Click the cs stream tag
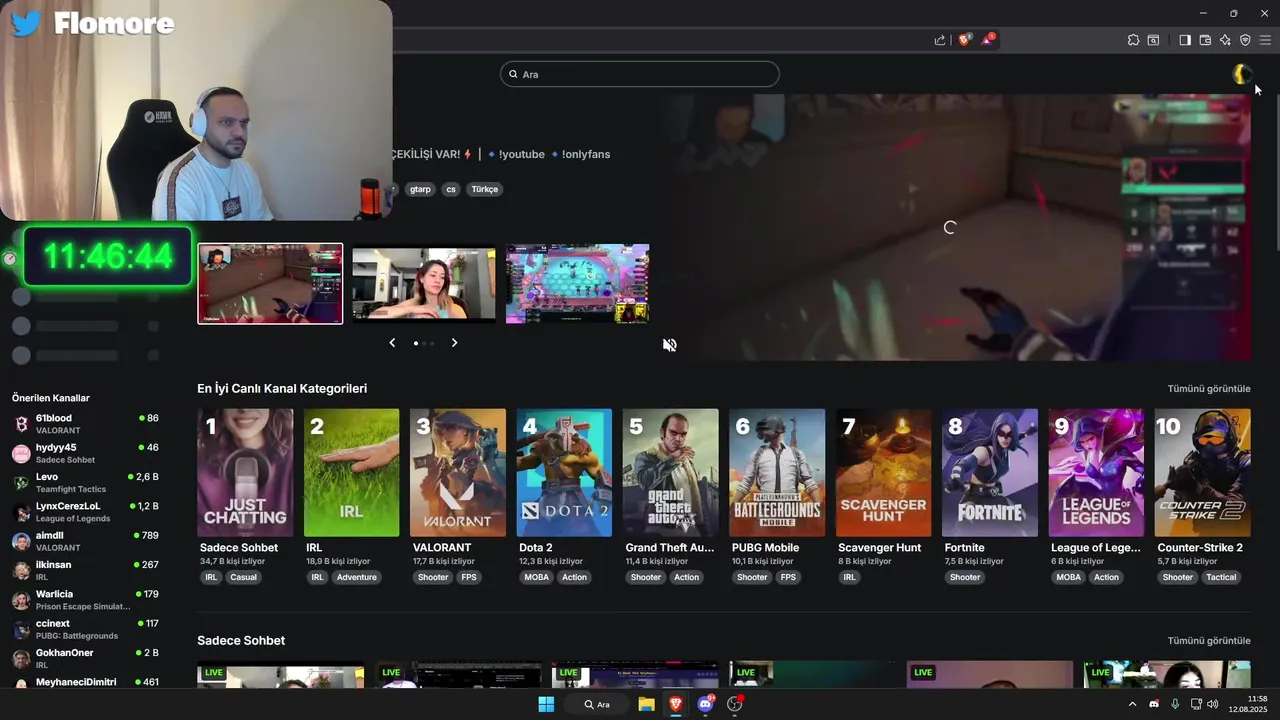This screenshot has width=1280, height=720. coord(451,189)
